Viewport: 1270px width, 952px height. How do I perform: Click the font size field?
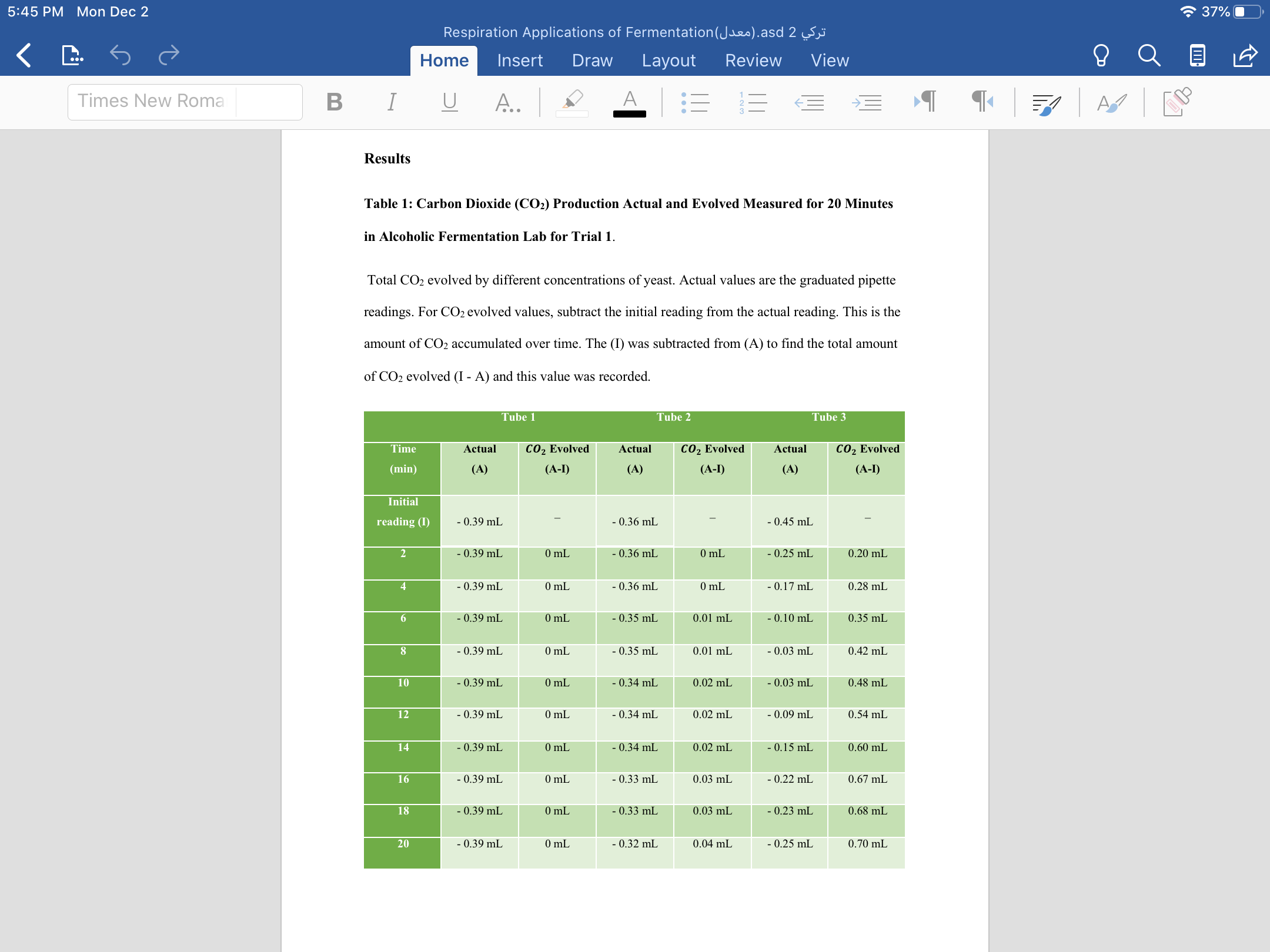point(269,102)
